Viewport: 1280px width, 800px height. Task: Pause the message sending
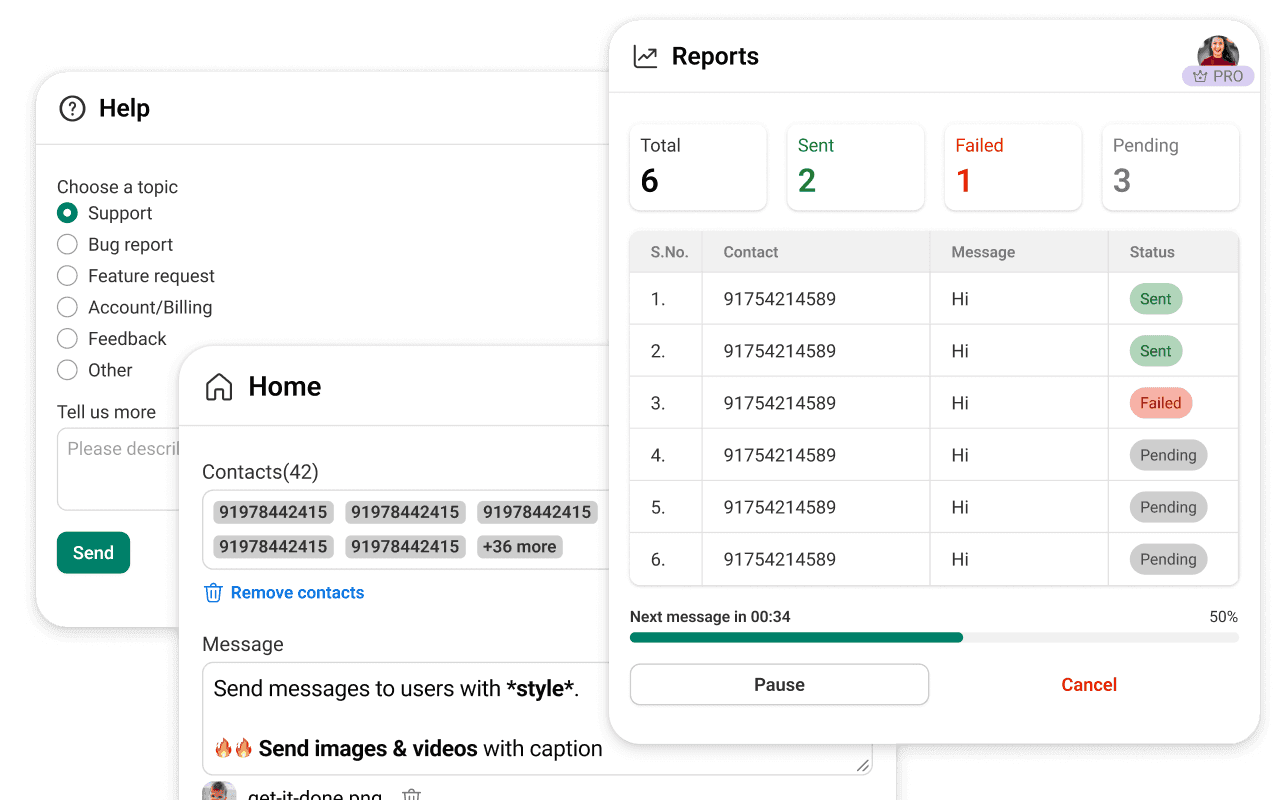779,685
